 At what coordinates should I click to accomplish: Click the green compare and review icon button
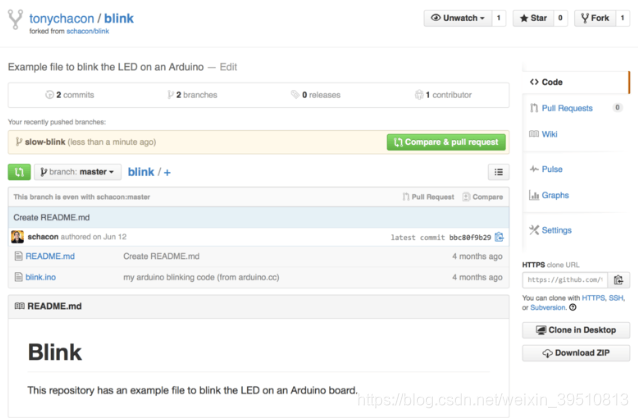19,172
